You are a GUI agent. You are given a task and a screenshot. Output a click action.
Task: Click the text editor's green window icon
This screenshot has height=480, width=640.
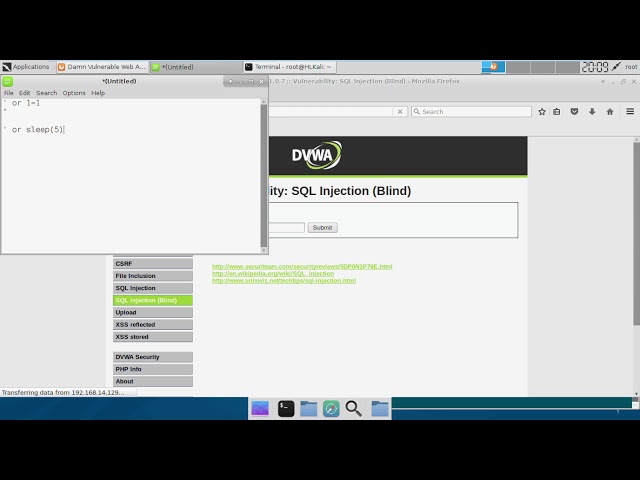coord(8,81)
